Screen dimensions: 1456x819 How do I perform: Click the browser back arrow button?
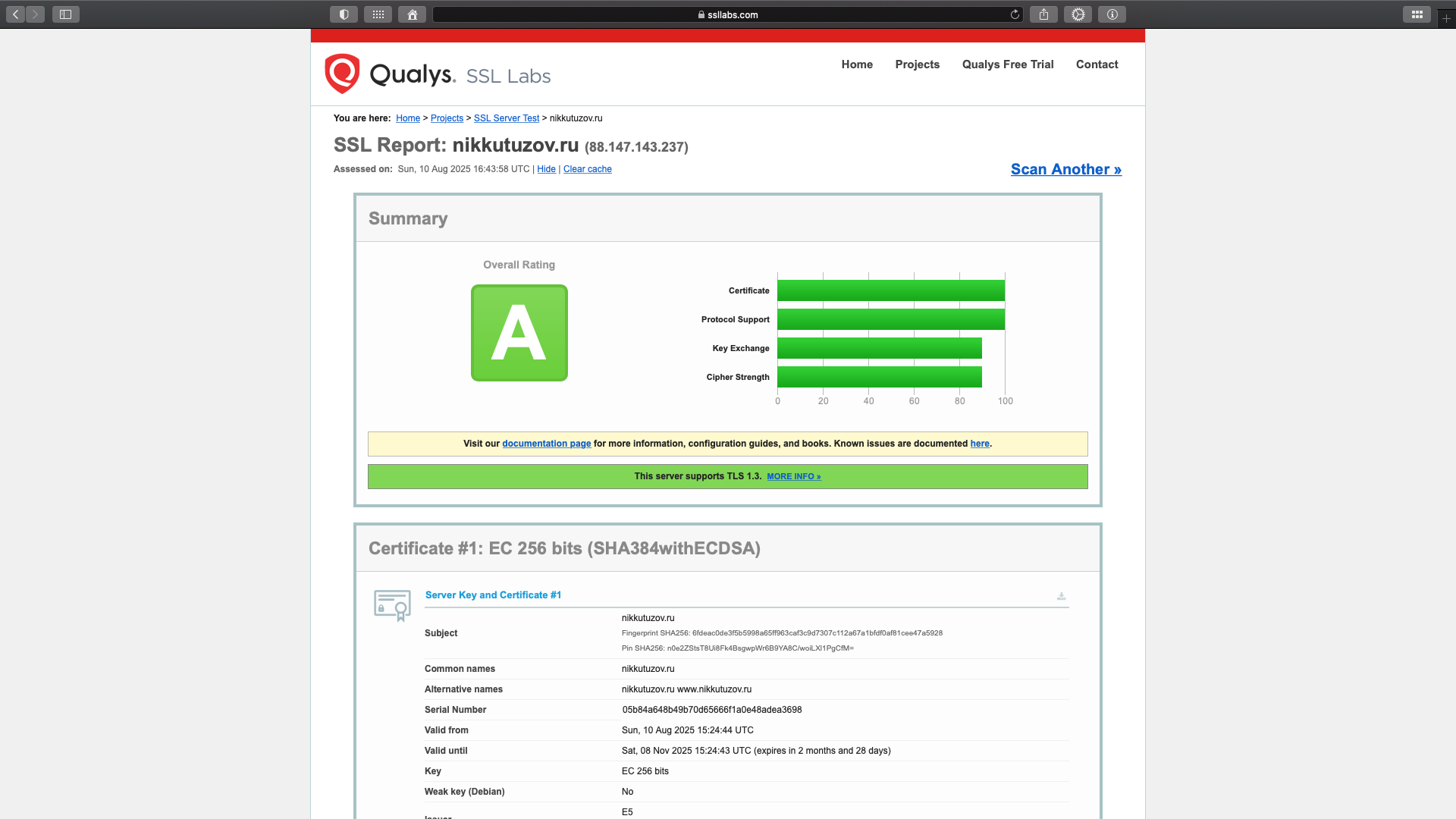pos(15,14)
